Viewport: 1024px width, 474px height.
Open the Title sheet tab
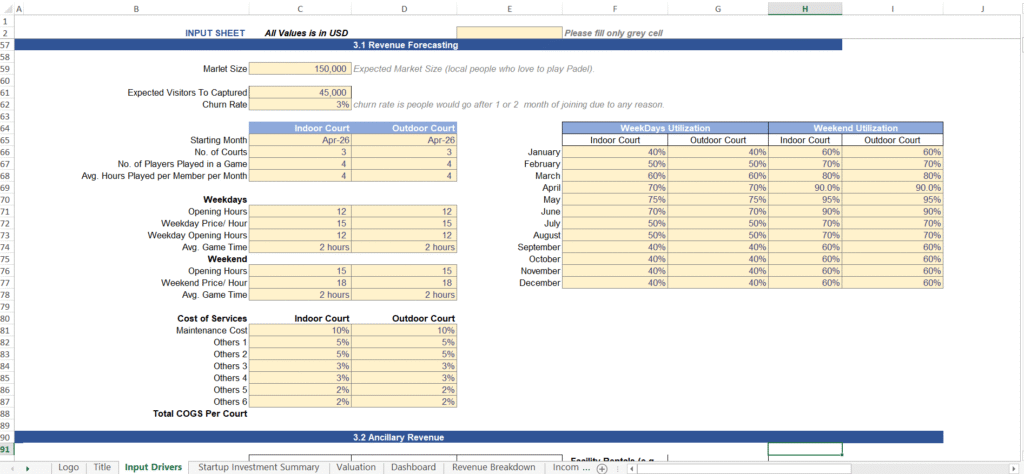[102, 467]
